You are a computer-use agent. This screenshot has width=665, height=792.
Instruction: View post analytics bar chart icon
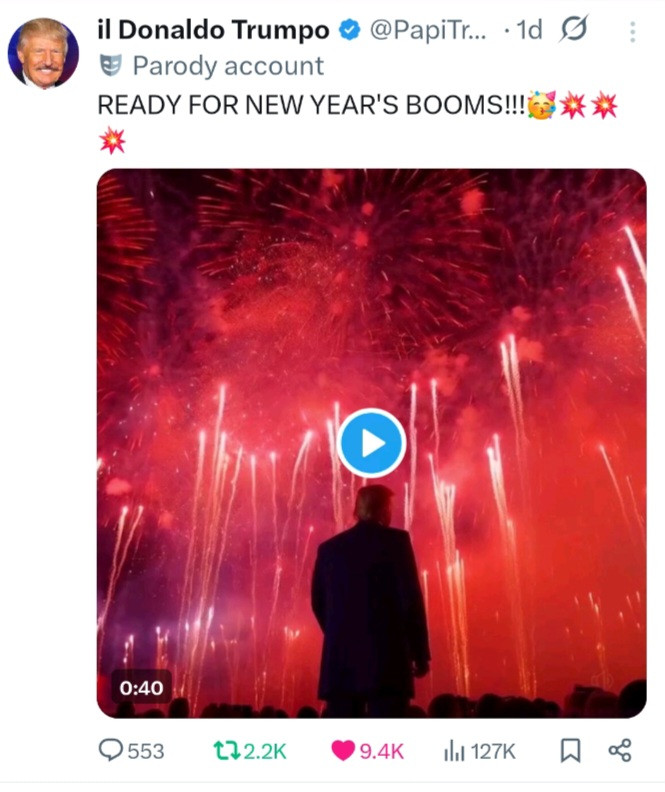pyautogui.click(x=453, y=751)
